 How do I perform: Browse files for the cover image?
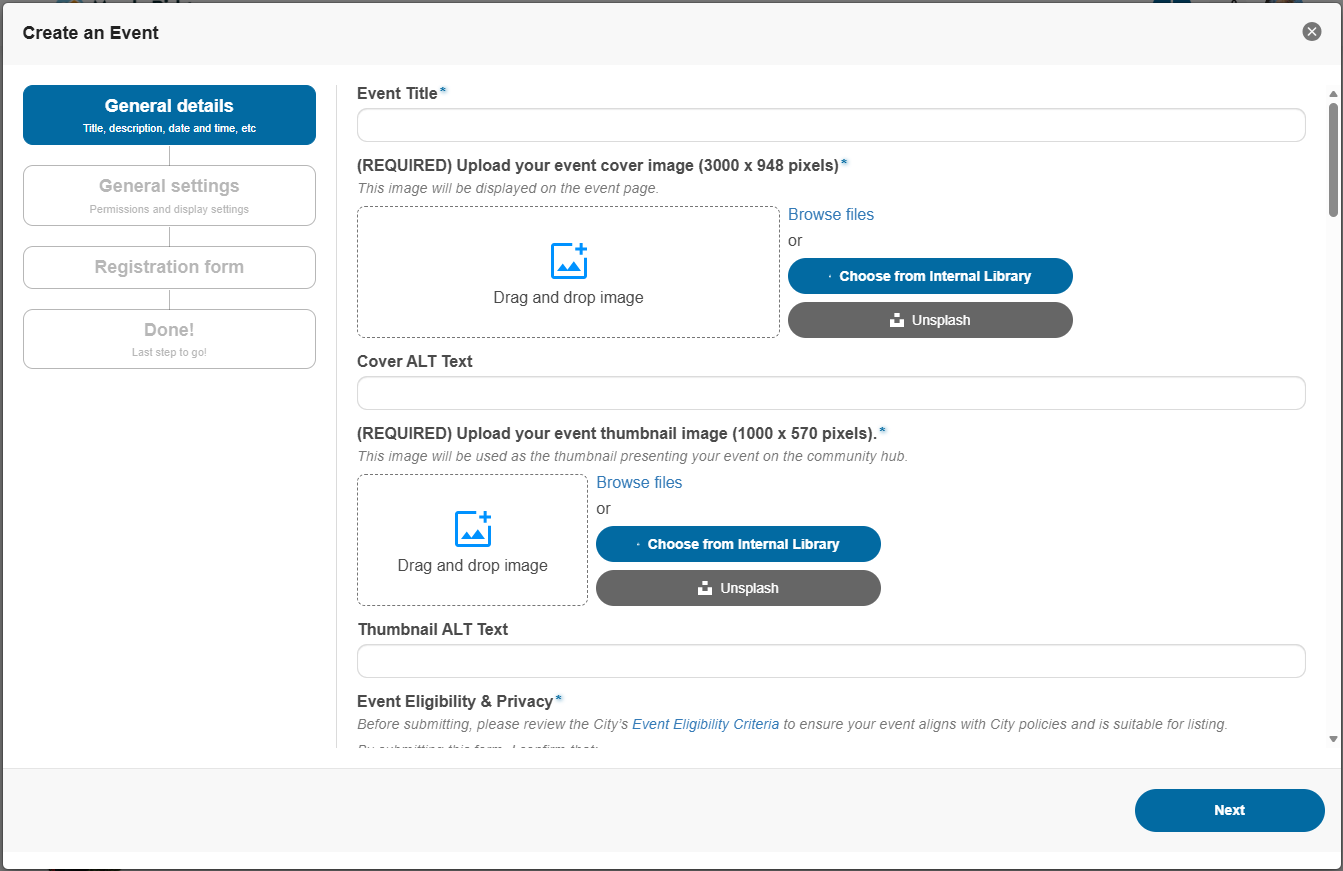coord(831,214)
